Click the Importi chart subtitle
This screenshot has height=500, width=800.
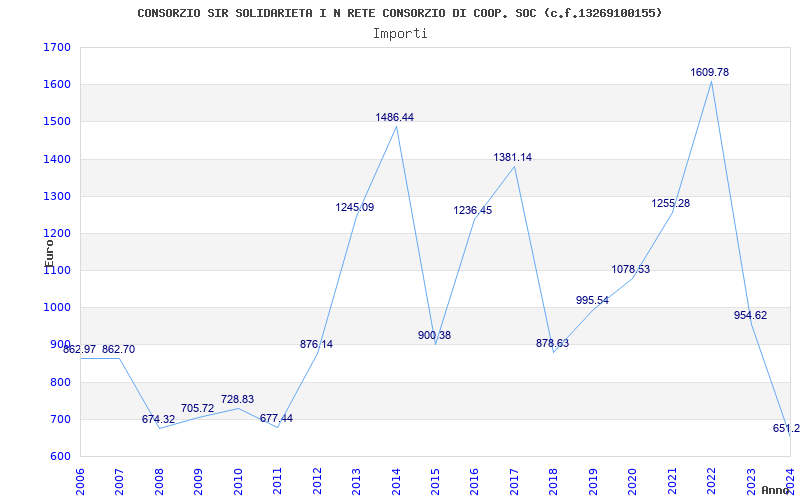click(400, 34)
